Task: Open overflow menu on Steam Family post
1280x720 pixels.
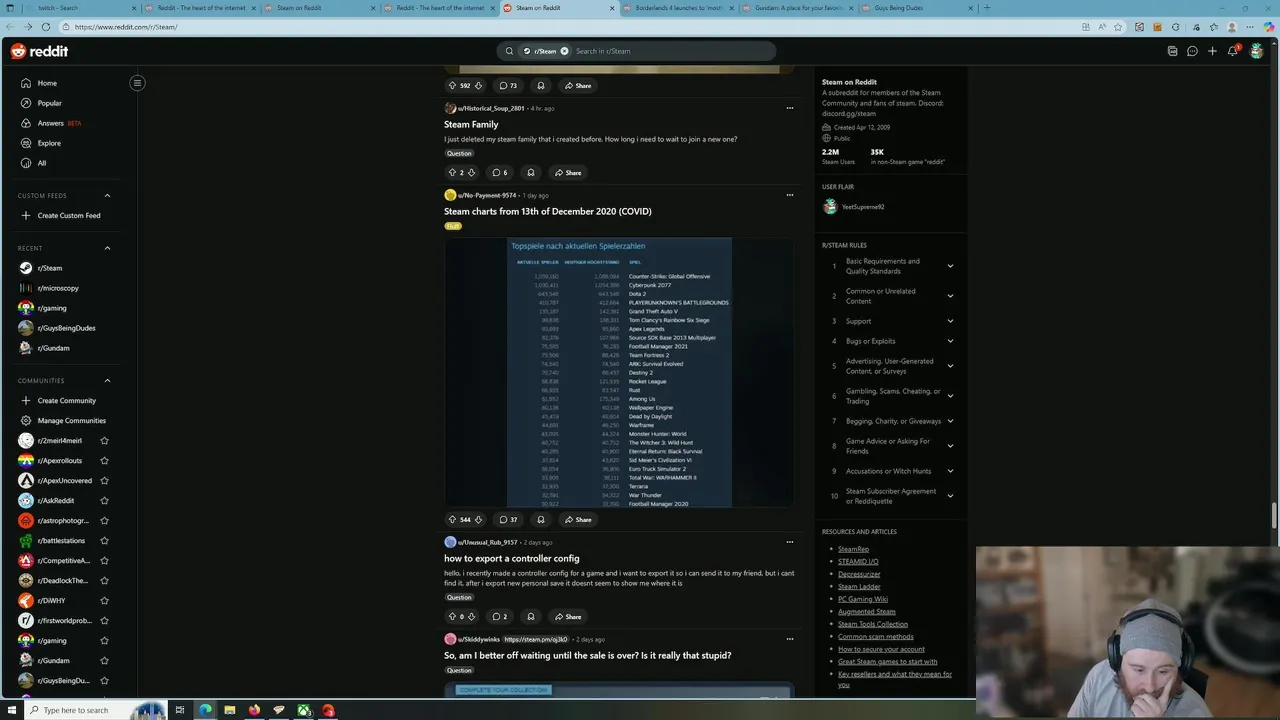Action: click(789, 108)
